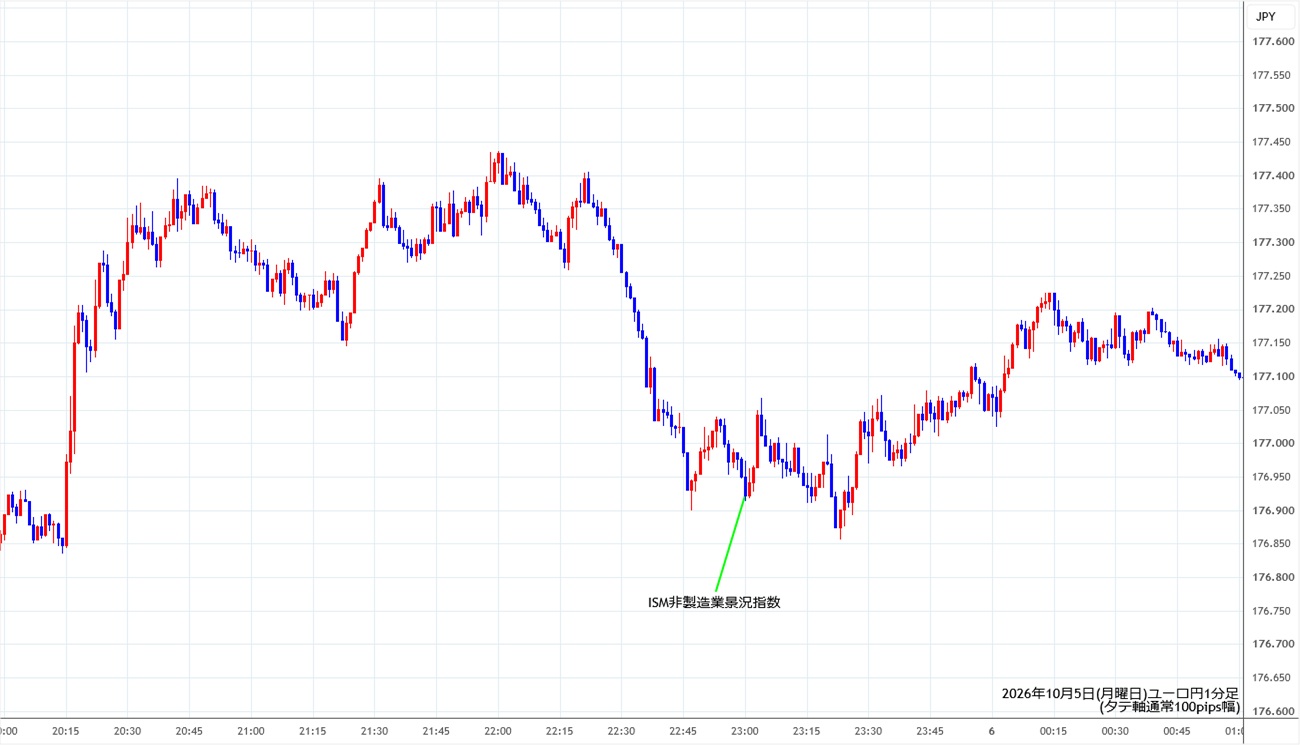1300x745 pixels.
Task: Click the 177.350 price axis label
Action: pyautogui.click(x=1274, y=209)
